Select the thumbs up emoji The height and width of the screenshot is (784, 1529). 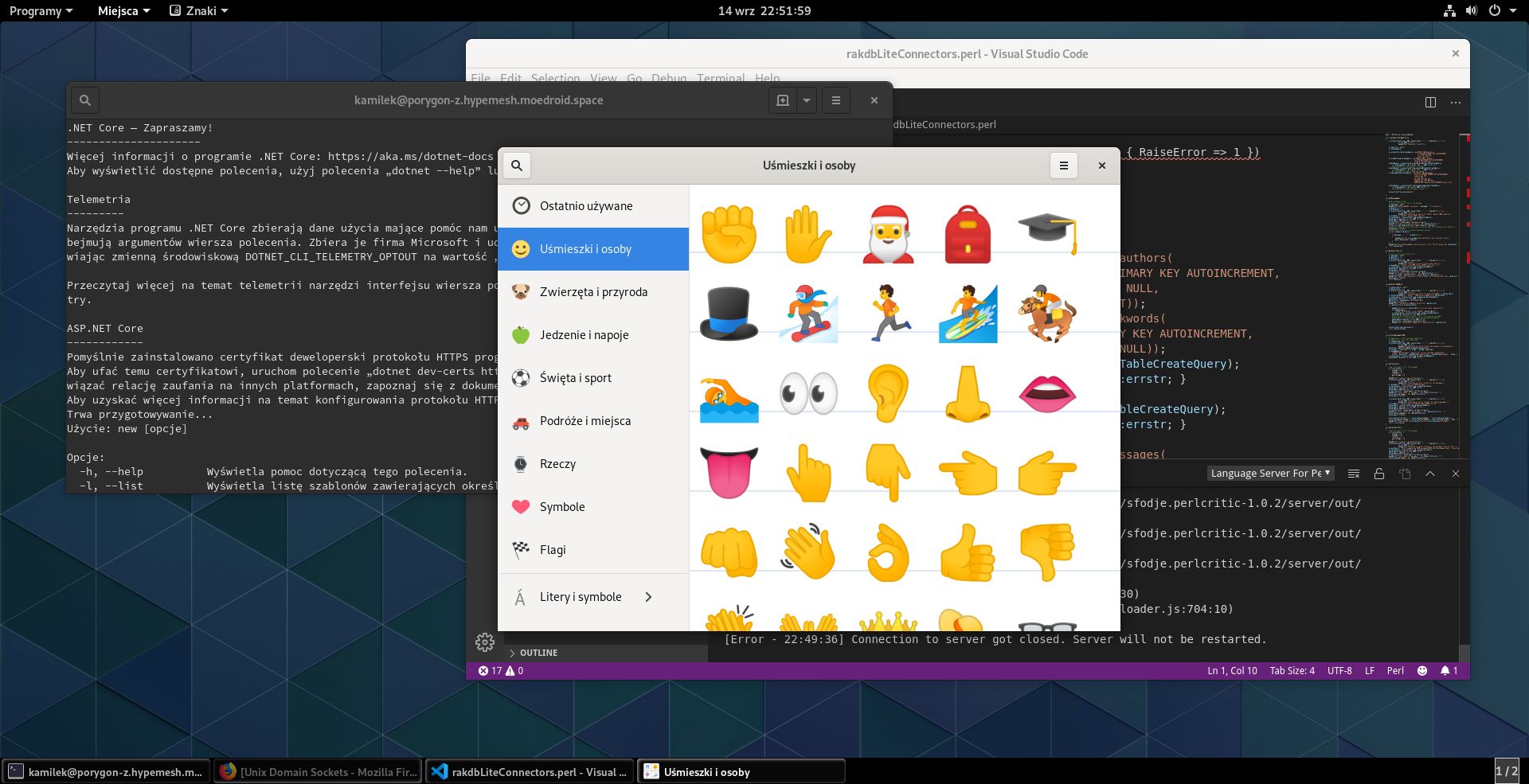(x=968, y=551)
